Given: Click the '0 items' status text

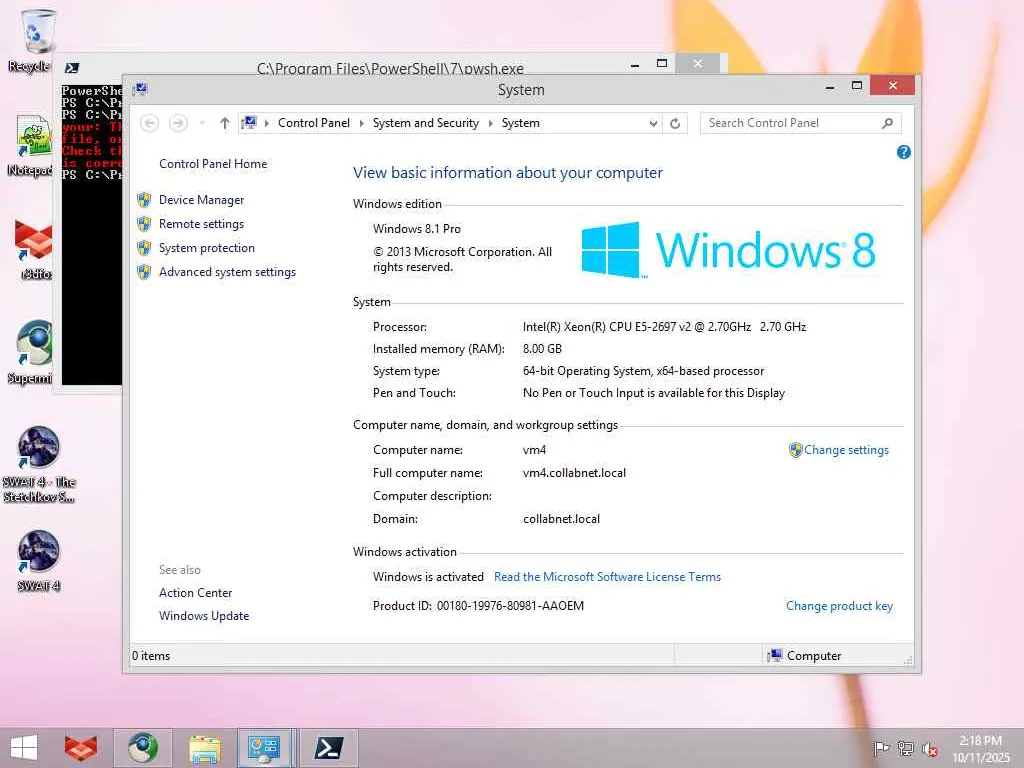Looking at the screenshot, I should (x=151, y=656).
